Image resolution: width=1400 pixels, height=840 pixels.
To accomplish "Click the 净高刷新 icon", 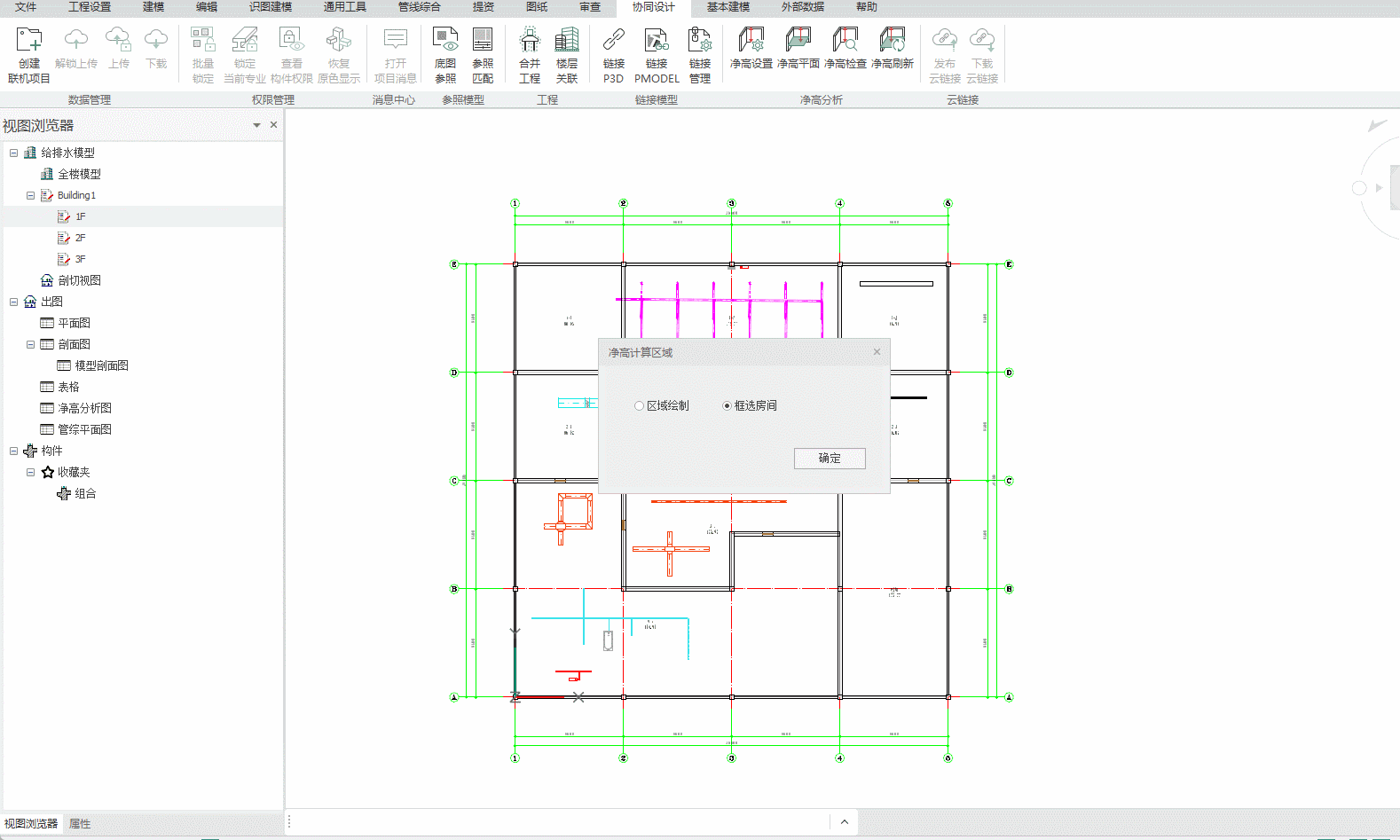I will pyautogui.click(x=893, y=40).
